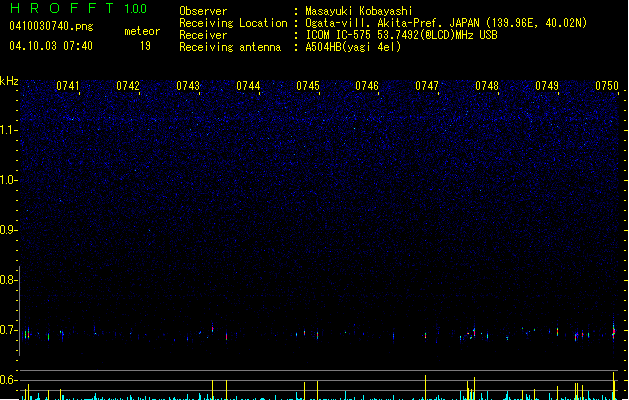Click the 0.7 kHz axis label
The image size is (629, 400).
[x=8, y=330]
